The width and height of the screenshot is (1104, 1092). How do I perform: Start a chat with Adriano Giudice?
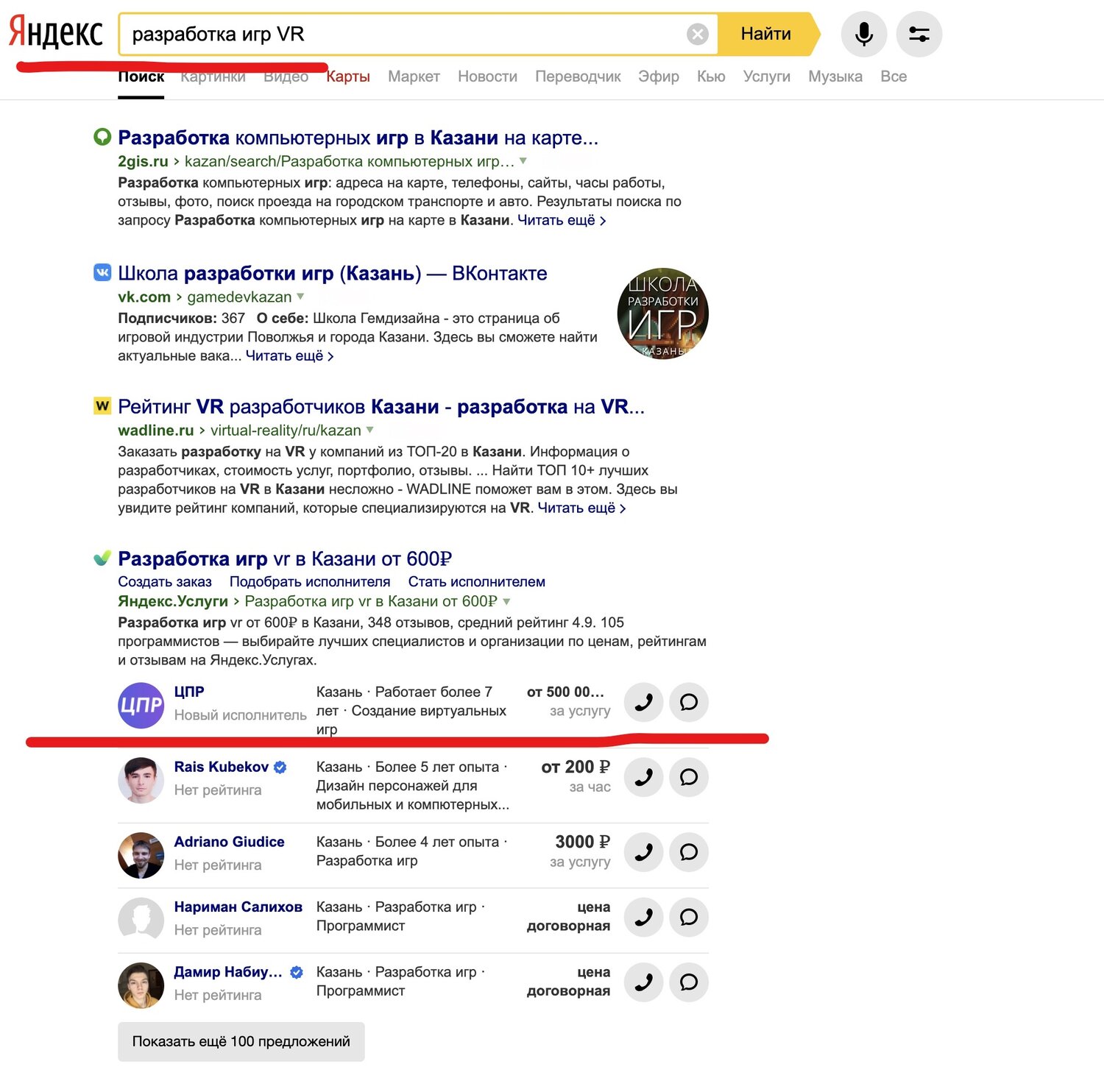(689, 852)
